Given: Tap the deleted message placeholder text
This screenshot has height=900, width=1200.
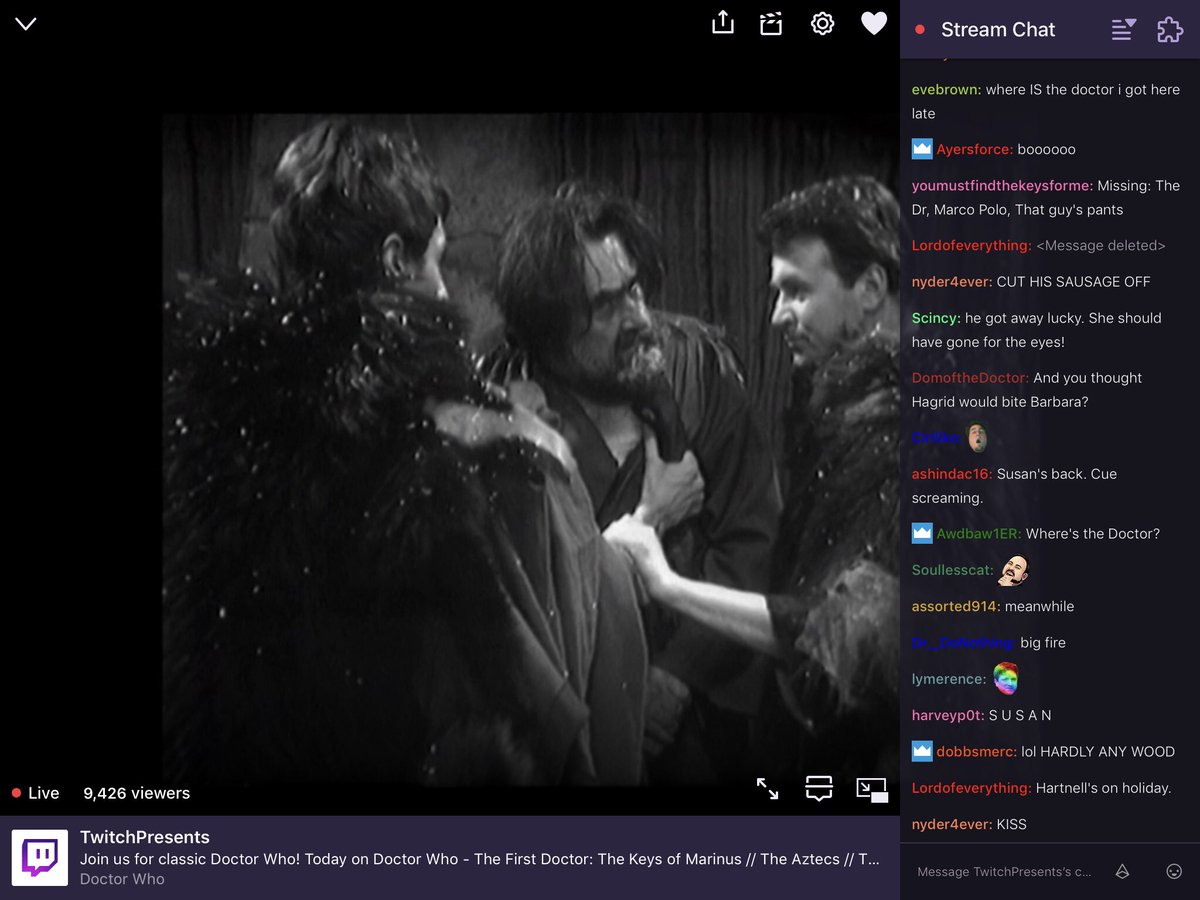Looking at the screenshot, I should [1101, 246].
